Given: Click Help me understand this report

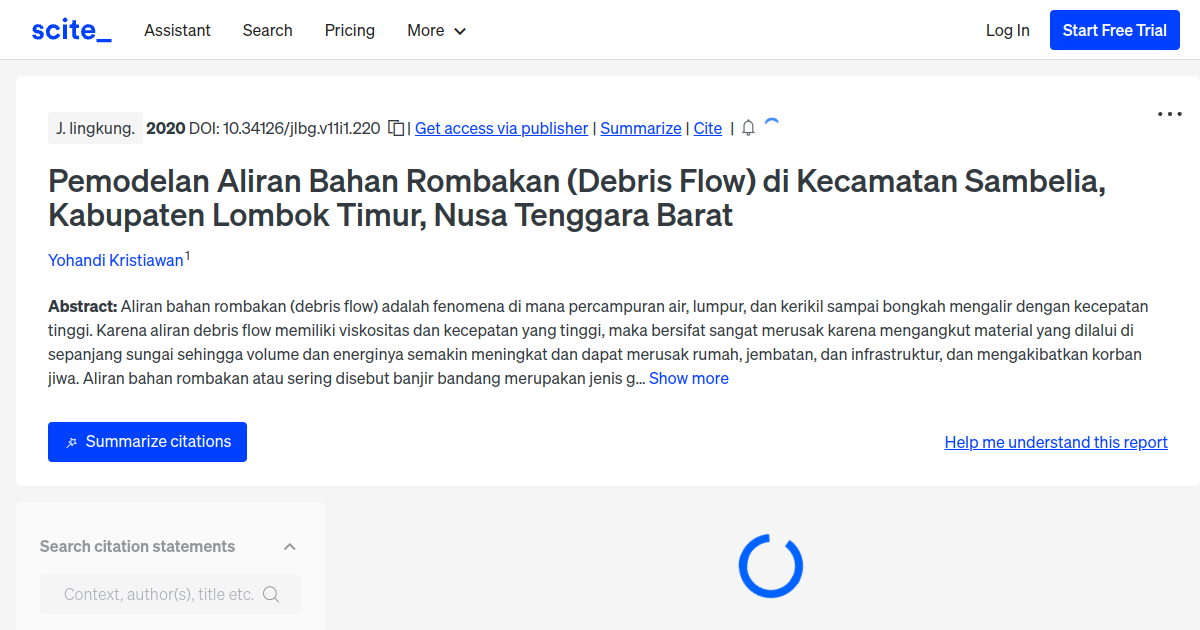Looking at the screenshot, I should (x=1056, y=442).
